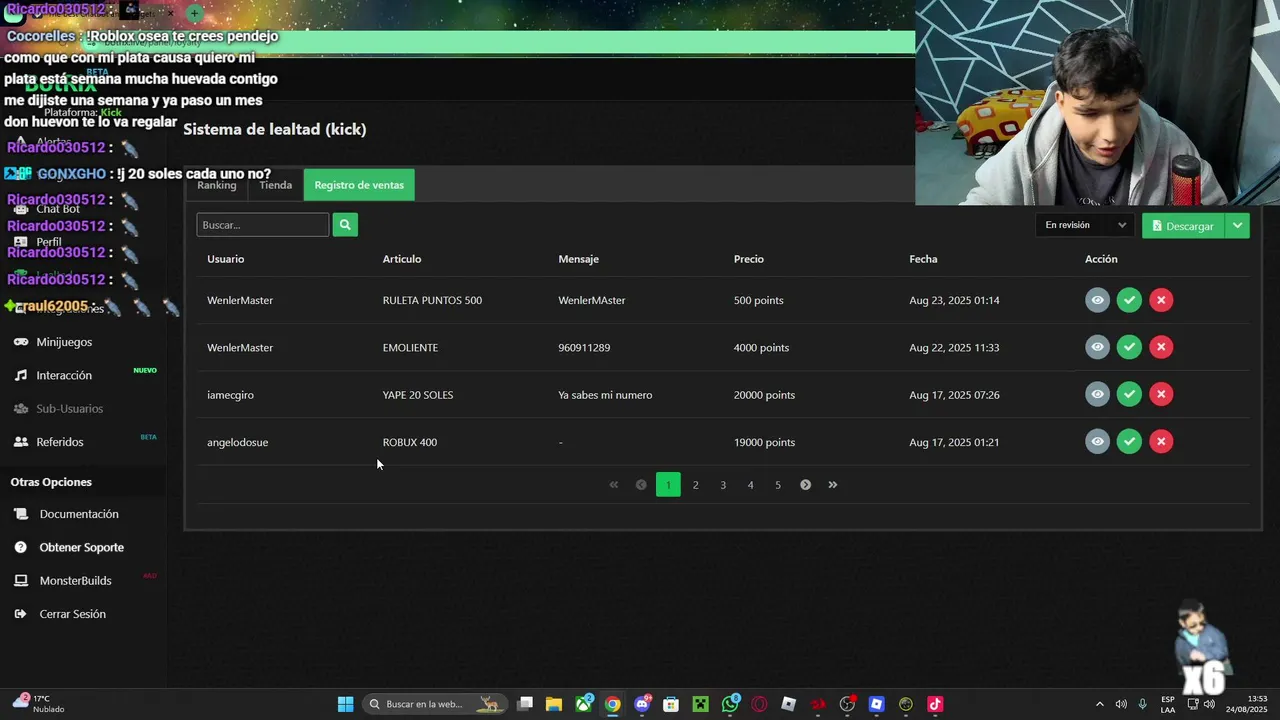Viewport: 1280px width, 720px height.
Task: Select the angelodosue user cell
Action: coord(238,442)
